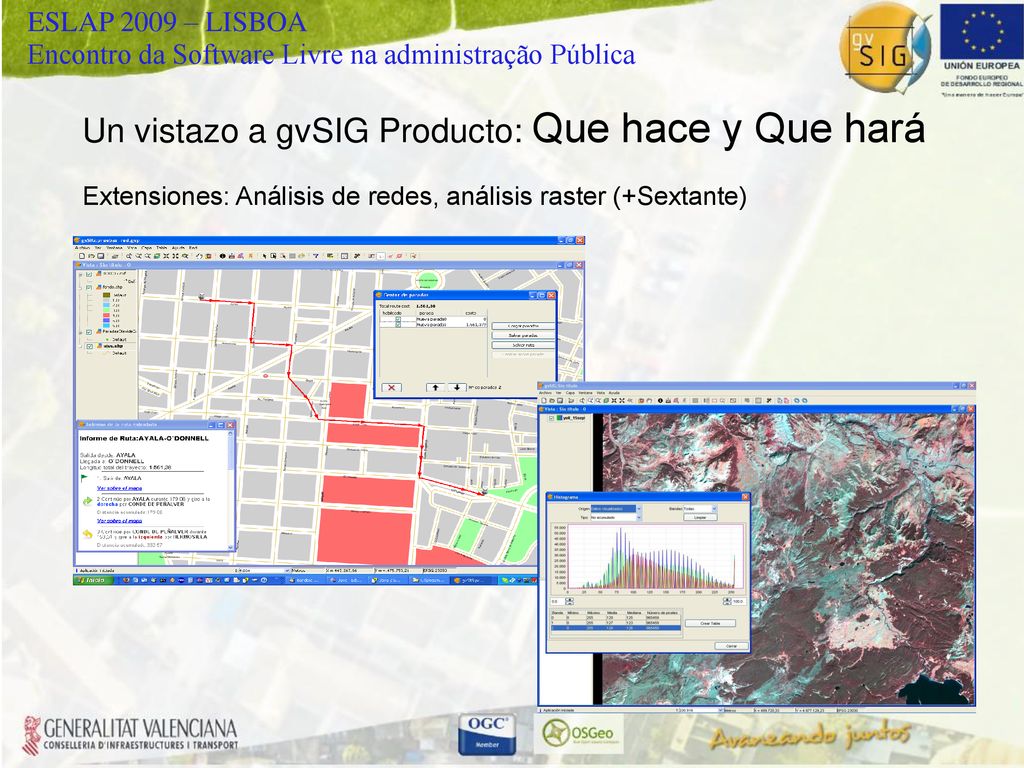The height and width of the screenshot is (768, 1024).
Task: Click Limpiar button in Histograma dialog
Action: click(700, 517)
